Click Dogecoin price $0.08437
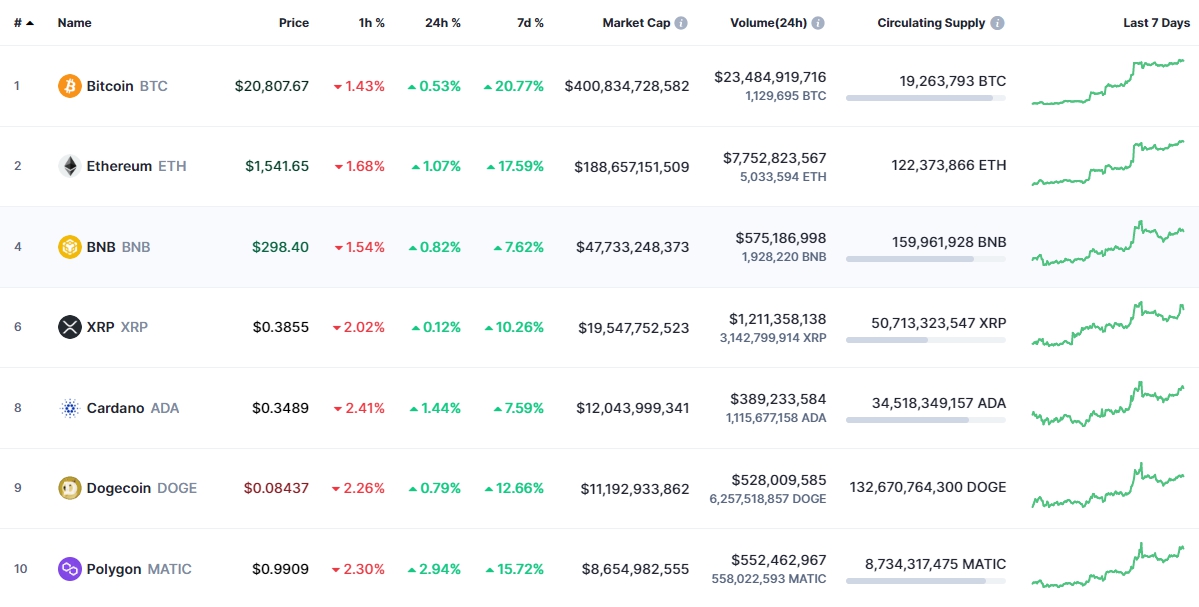 pyautogui.click(x=277, y=488)
